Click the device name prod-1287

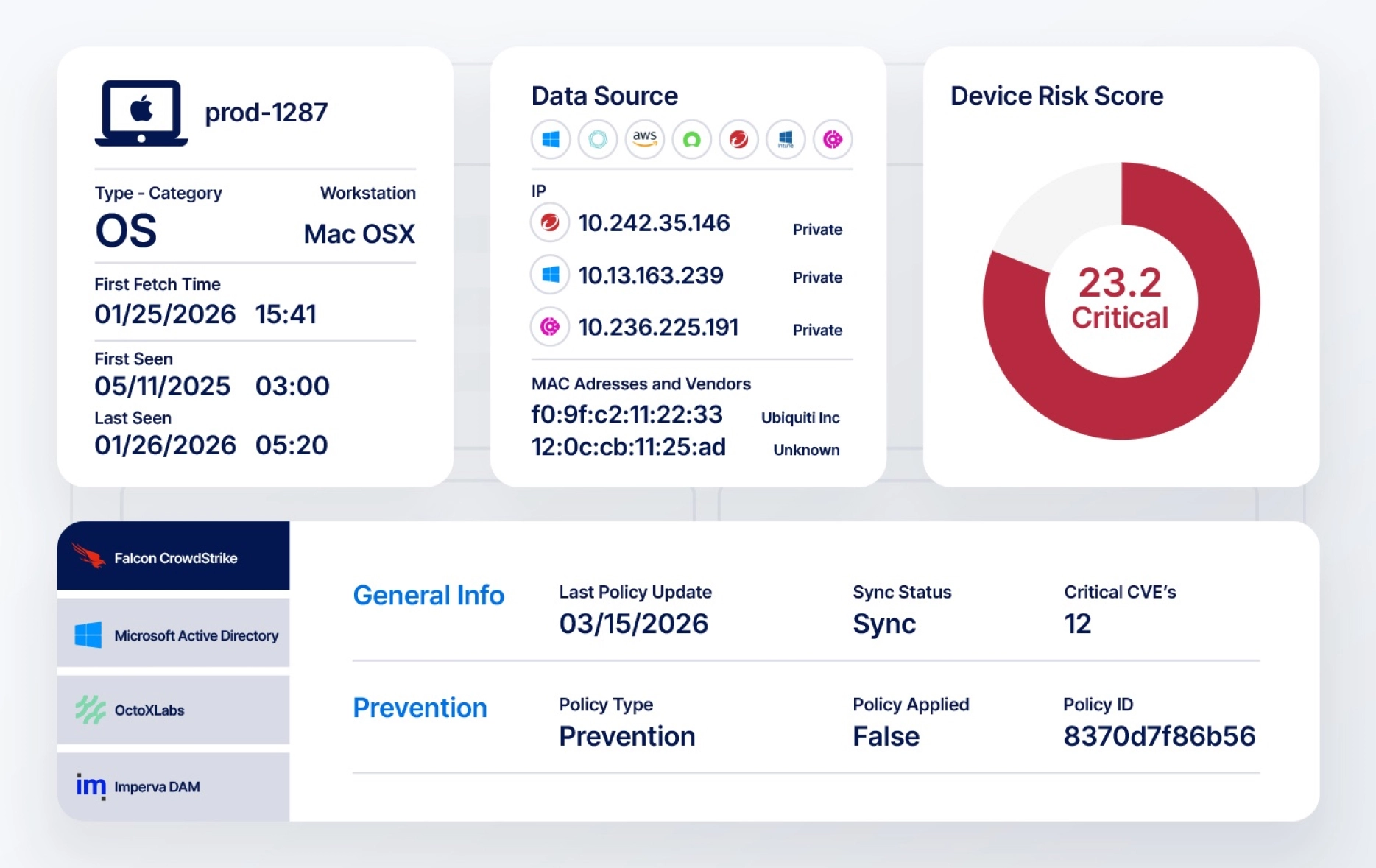coord(267,113)
